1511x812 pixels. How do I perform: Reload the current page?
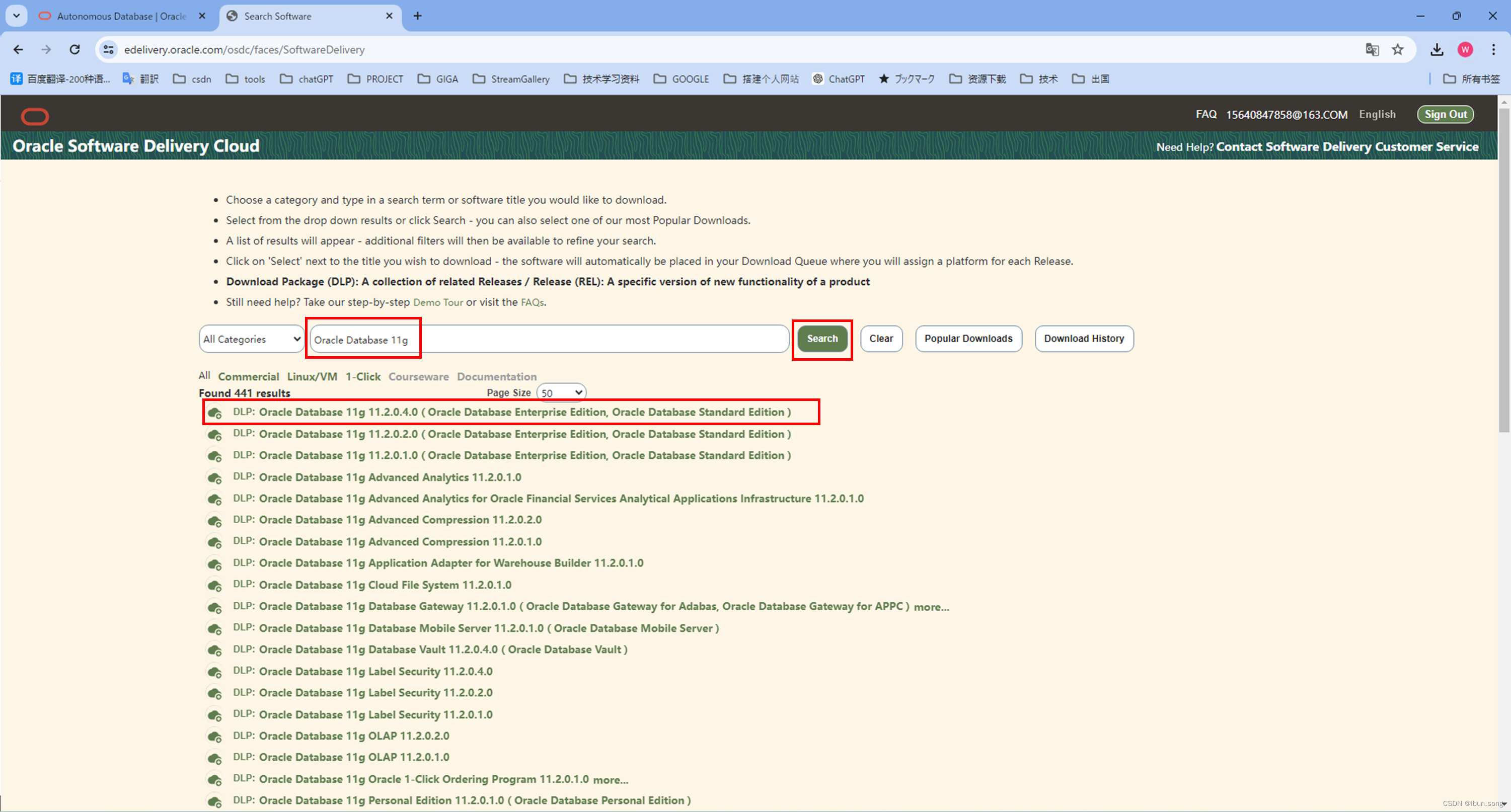point(74,50)
